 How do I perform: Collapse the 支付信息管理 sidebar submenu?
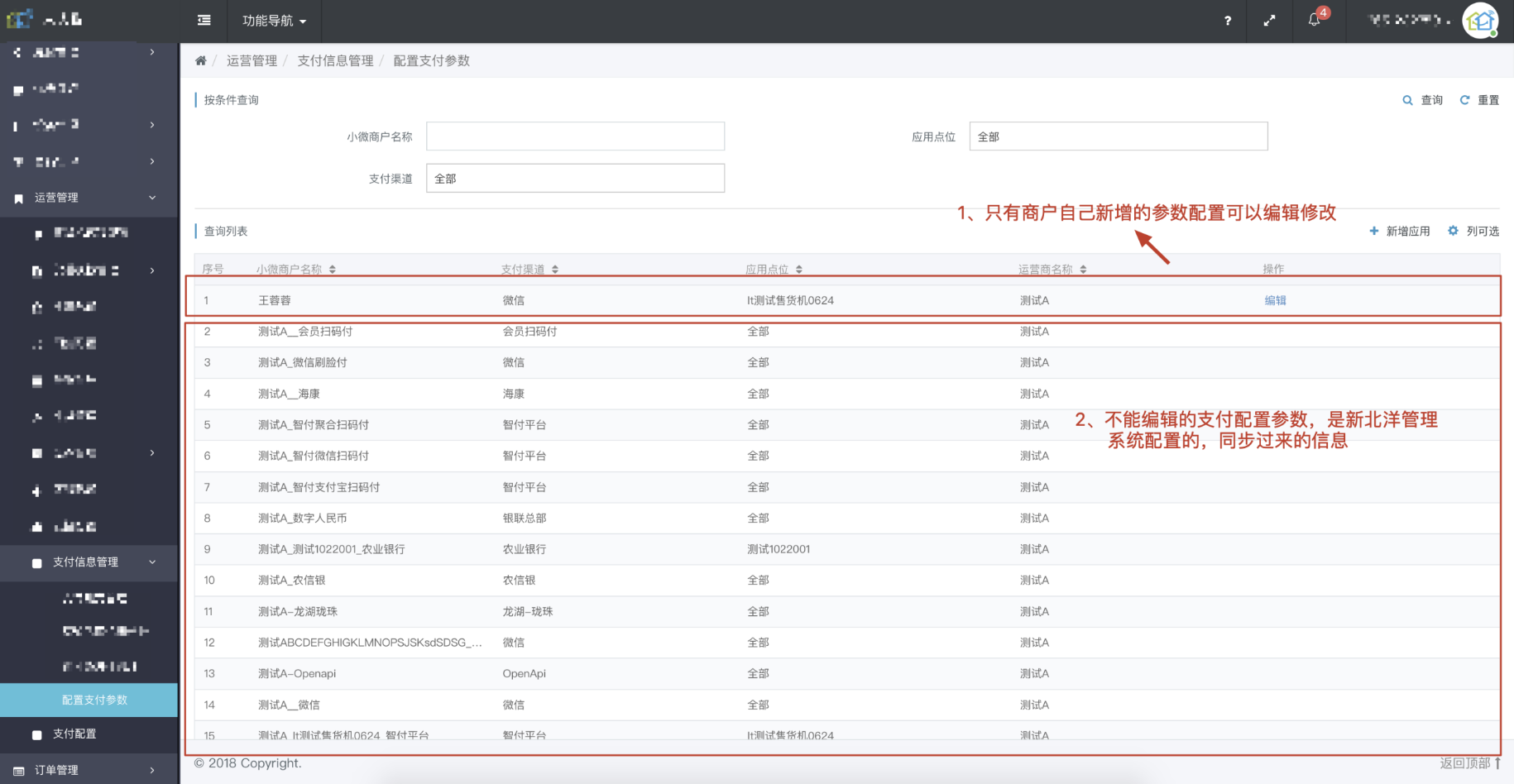click(89, 562)
